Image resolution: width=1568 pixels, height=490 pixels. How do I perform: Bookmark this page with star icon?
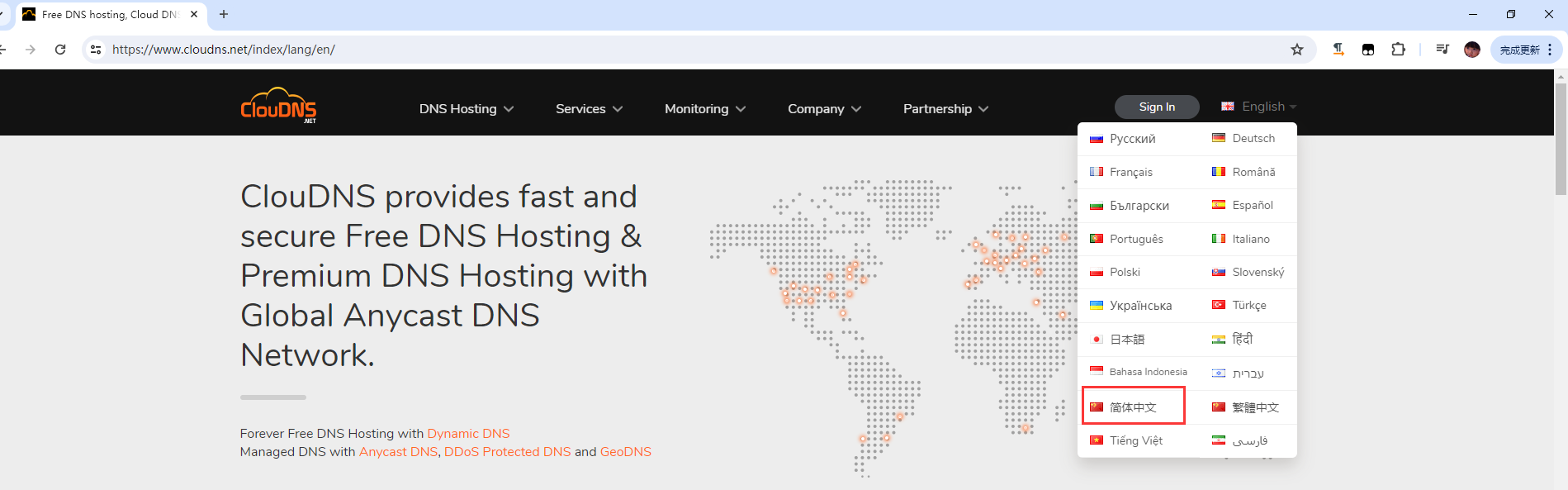(x=1297, y=50)
